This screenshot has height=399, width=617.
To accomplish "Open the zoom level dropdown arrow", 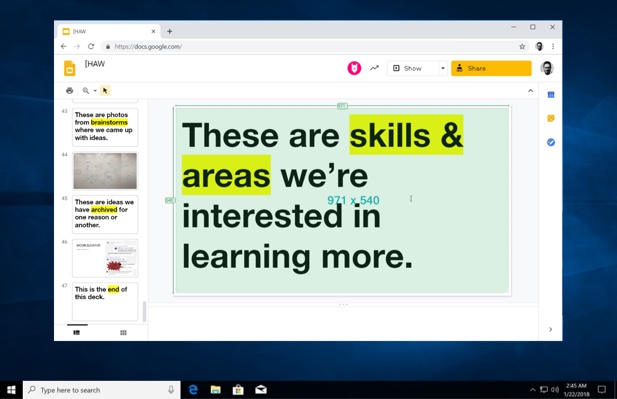I will tap(95, 91).
